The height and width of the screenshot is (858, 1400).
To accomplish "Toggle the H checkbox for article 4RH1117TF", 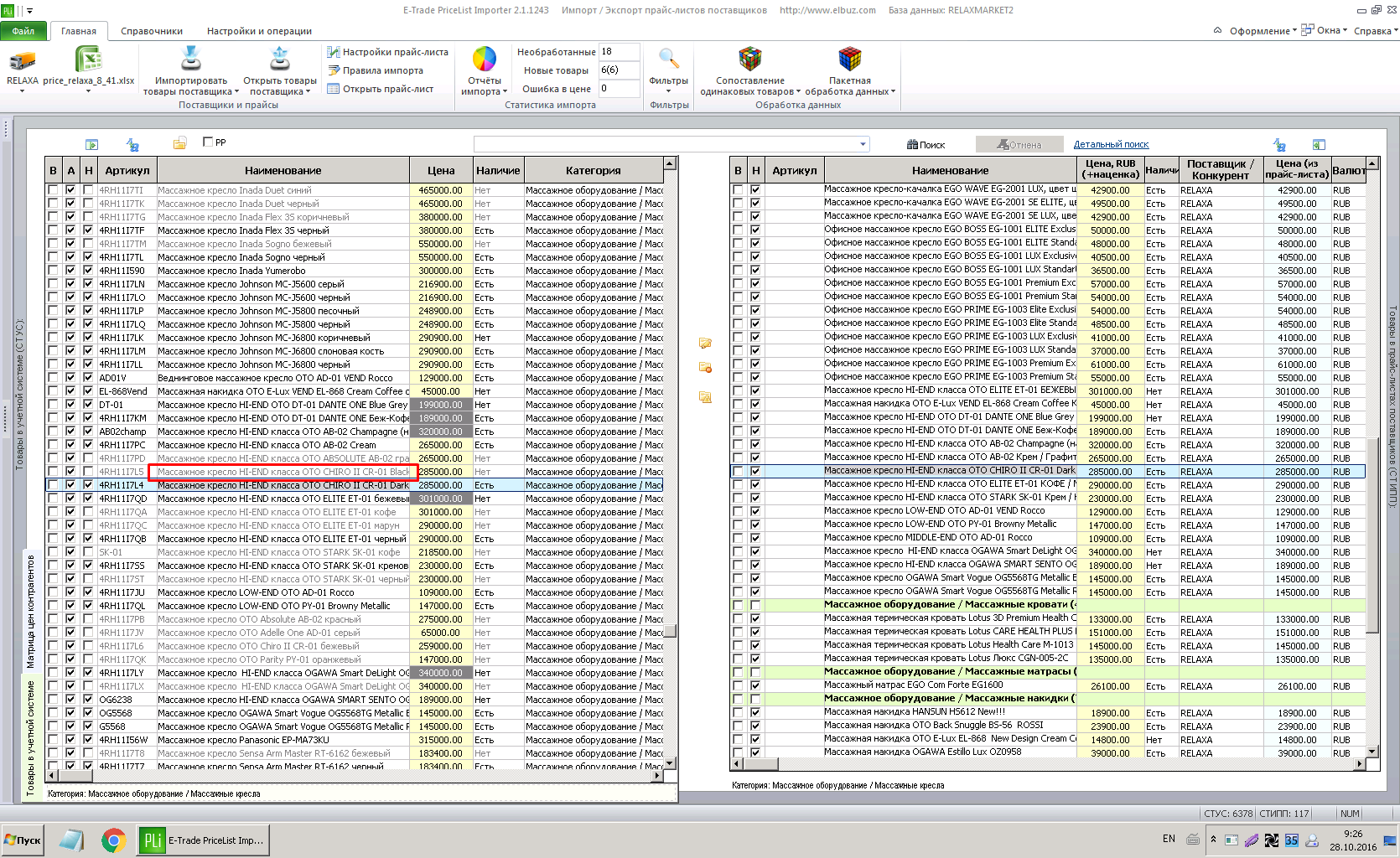I will [88, 230].
